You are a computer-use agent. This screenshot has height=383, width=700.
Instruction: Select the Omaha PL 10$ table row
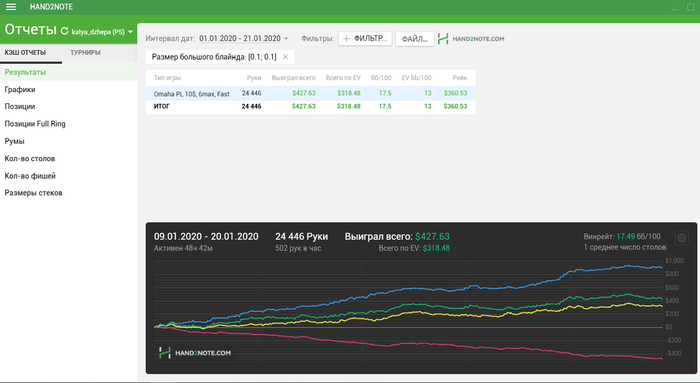pyautogui.click(x=310, y=93)
